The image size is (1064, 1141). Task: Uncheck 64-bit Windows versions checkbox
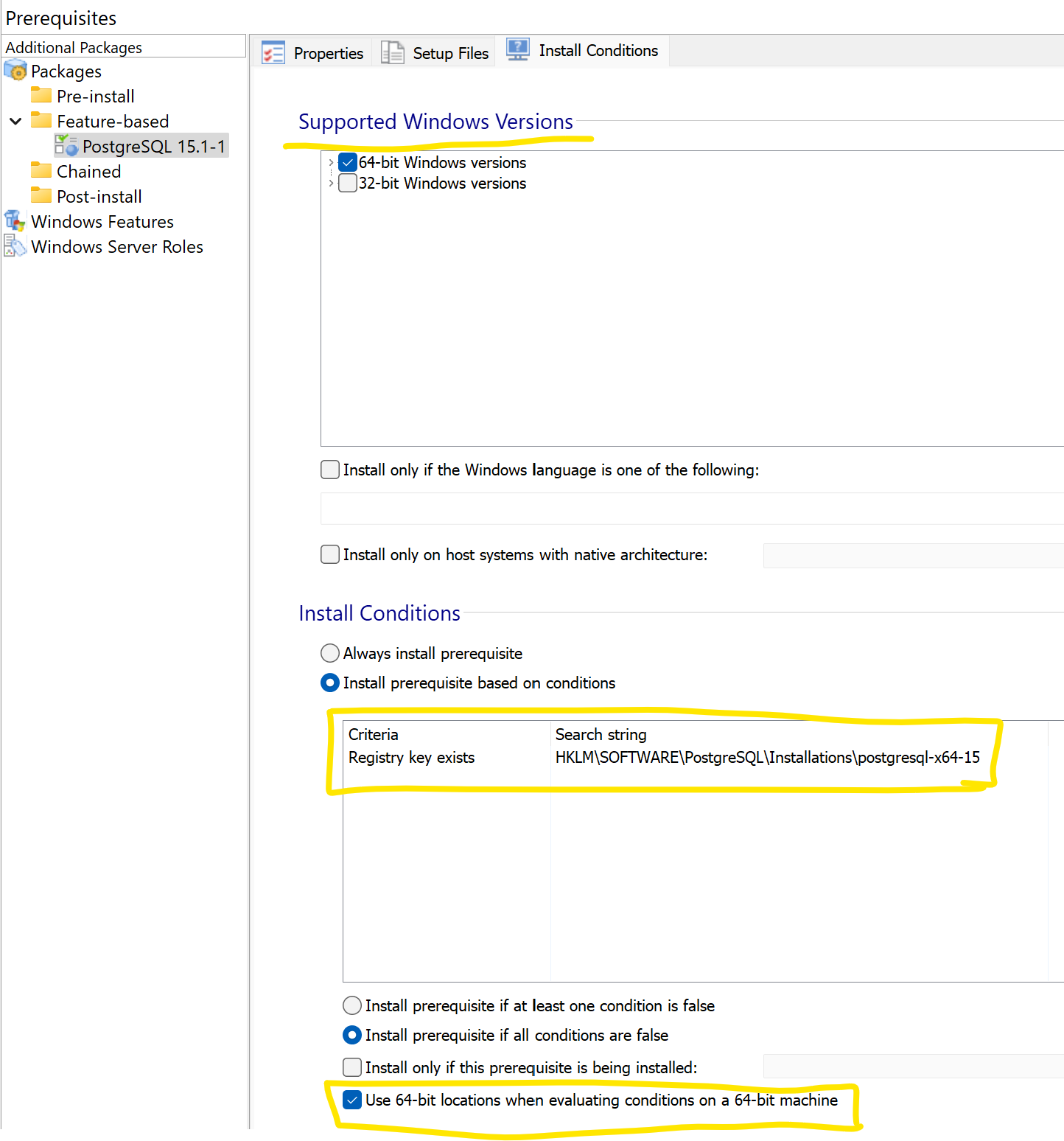point(348,162)
